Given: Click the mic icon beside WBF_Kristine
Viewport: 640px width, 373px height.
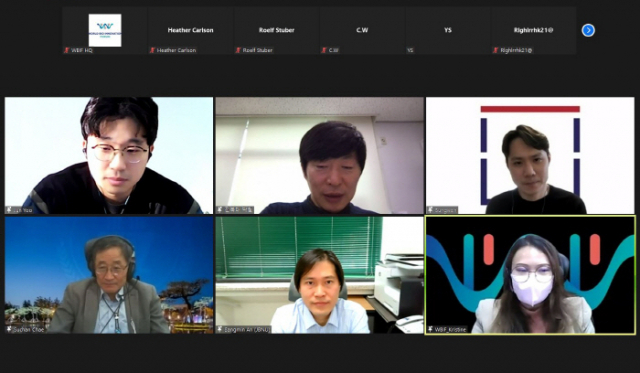Looking at the screenshot, I should [x=431, y=329].
